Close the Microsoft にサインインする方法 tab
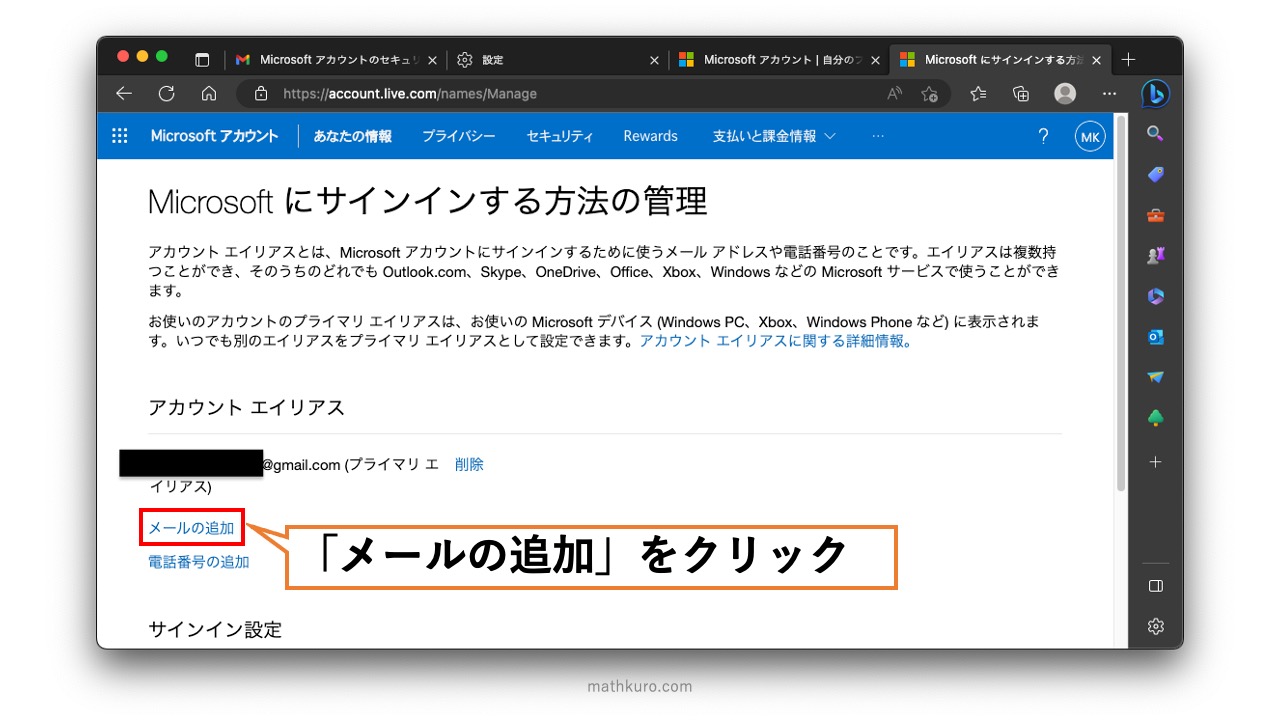The image size is (1280, 720). tap(1096, 60)
